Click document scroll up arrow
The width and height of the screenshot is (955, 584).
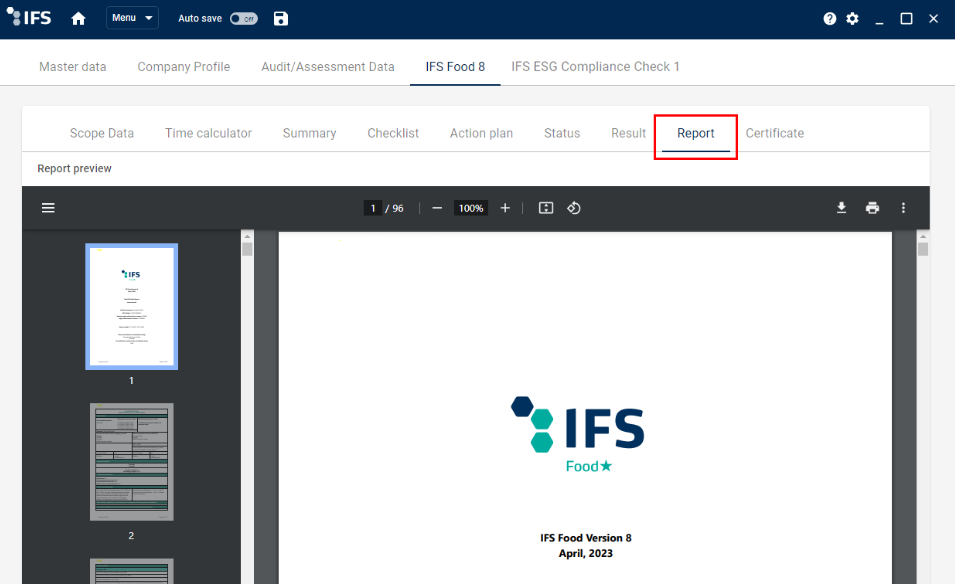tap(923, 236)
